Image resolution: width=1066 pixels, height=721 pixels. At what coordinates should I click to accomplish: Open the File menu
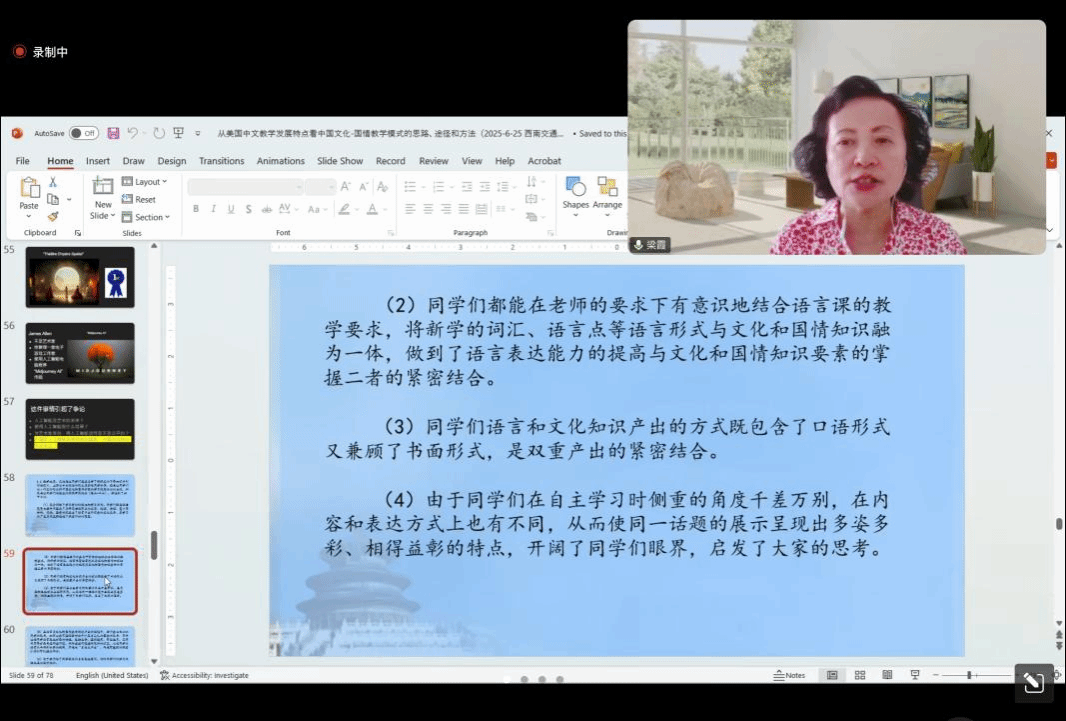tap(22, 161)
